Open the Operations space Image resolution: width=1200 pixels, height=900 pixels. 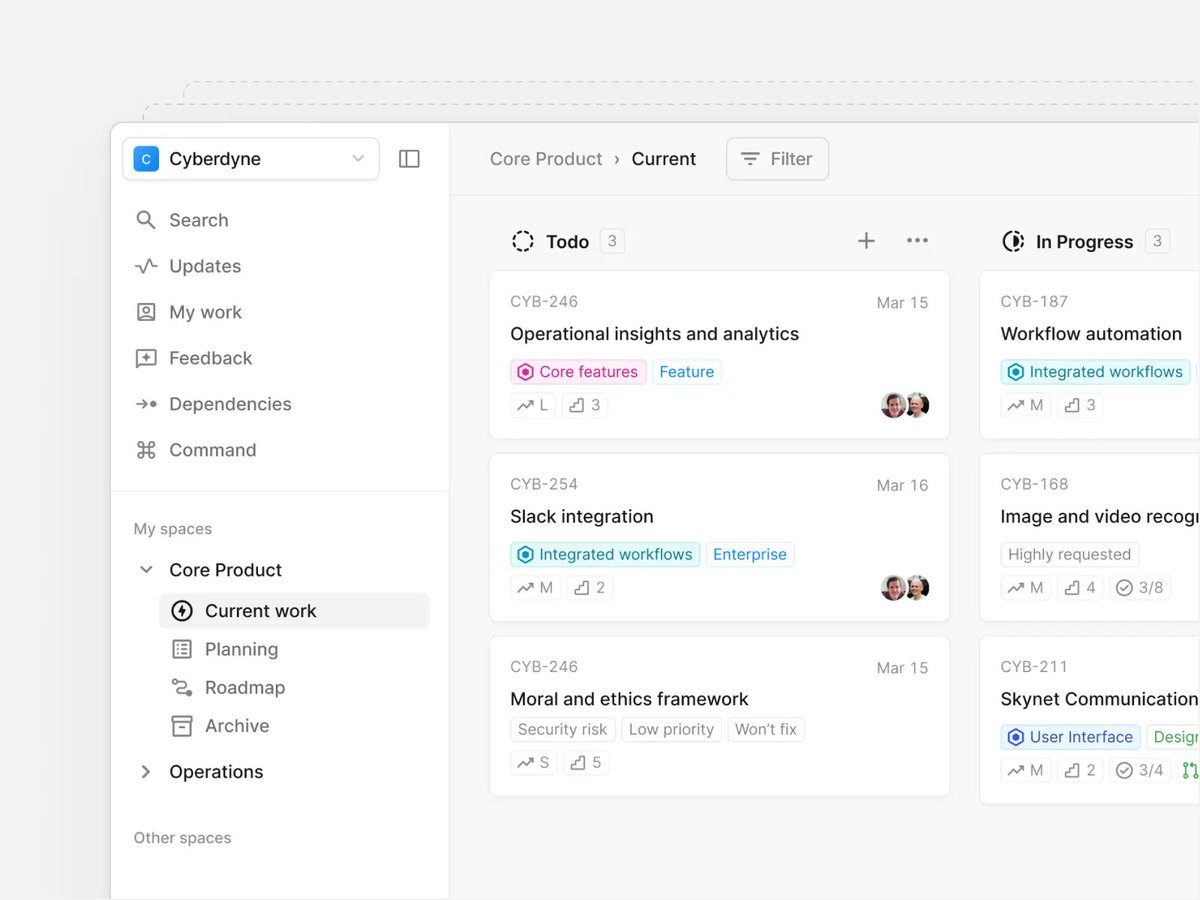(216, 772)
